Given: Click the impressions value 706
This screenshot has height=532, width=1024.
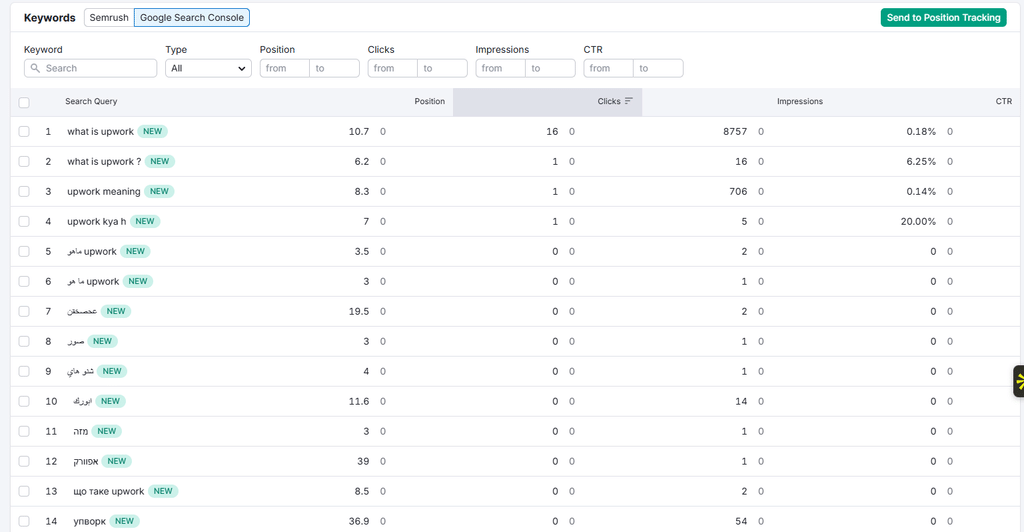Looking at the screenshot, I should coord(738,191).
